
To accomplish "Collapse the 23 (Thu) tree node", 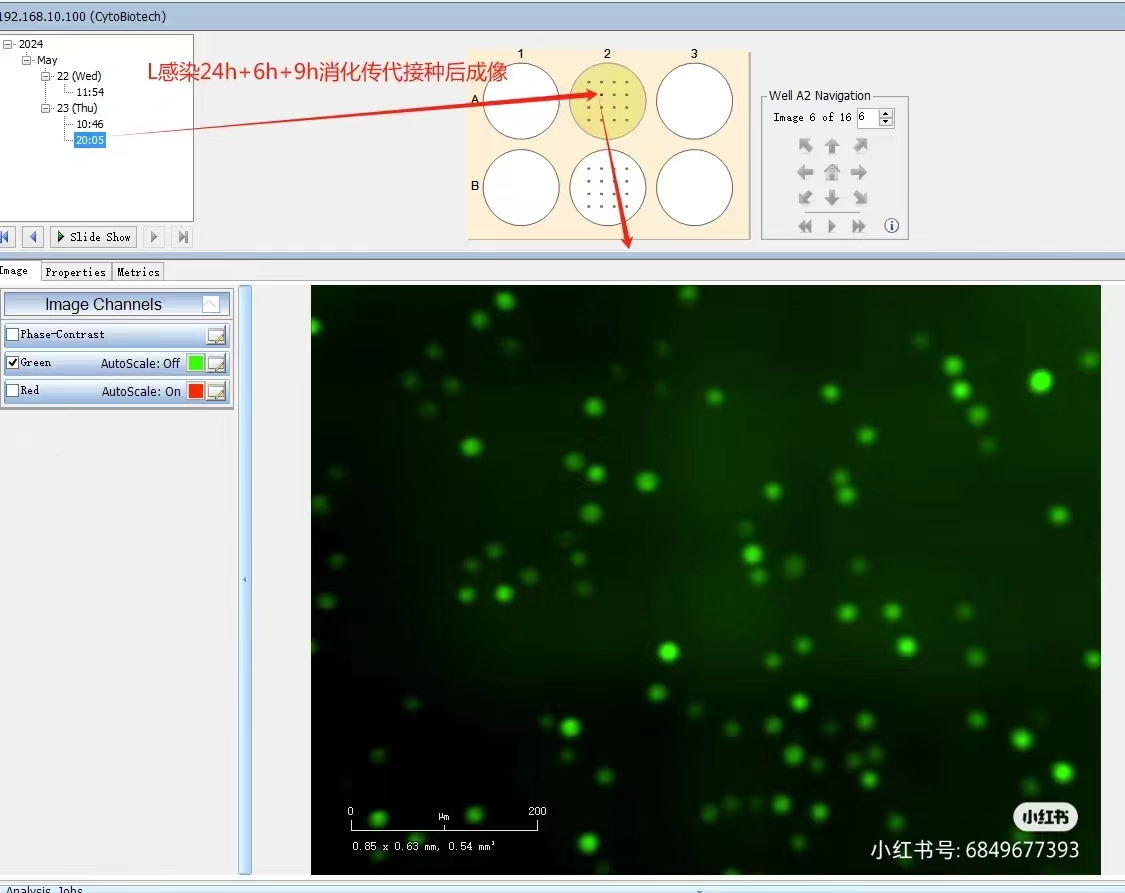I will click(45, 108).
